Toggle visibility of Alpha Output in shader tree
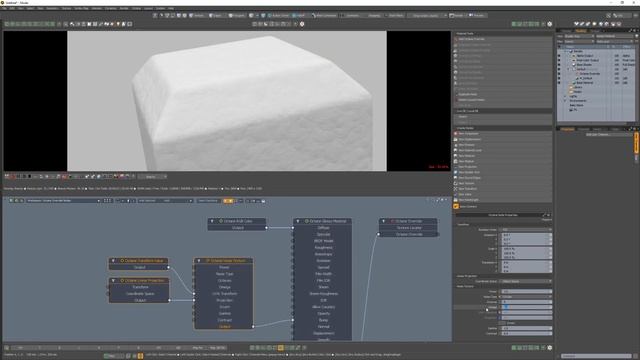Screen dimensions: 640x360 tap(559, 56)
